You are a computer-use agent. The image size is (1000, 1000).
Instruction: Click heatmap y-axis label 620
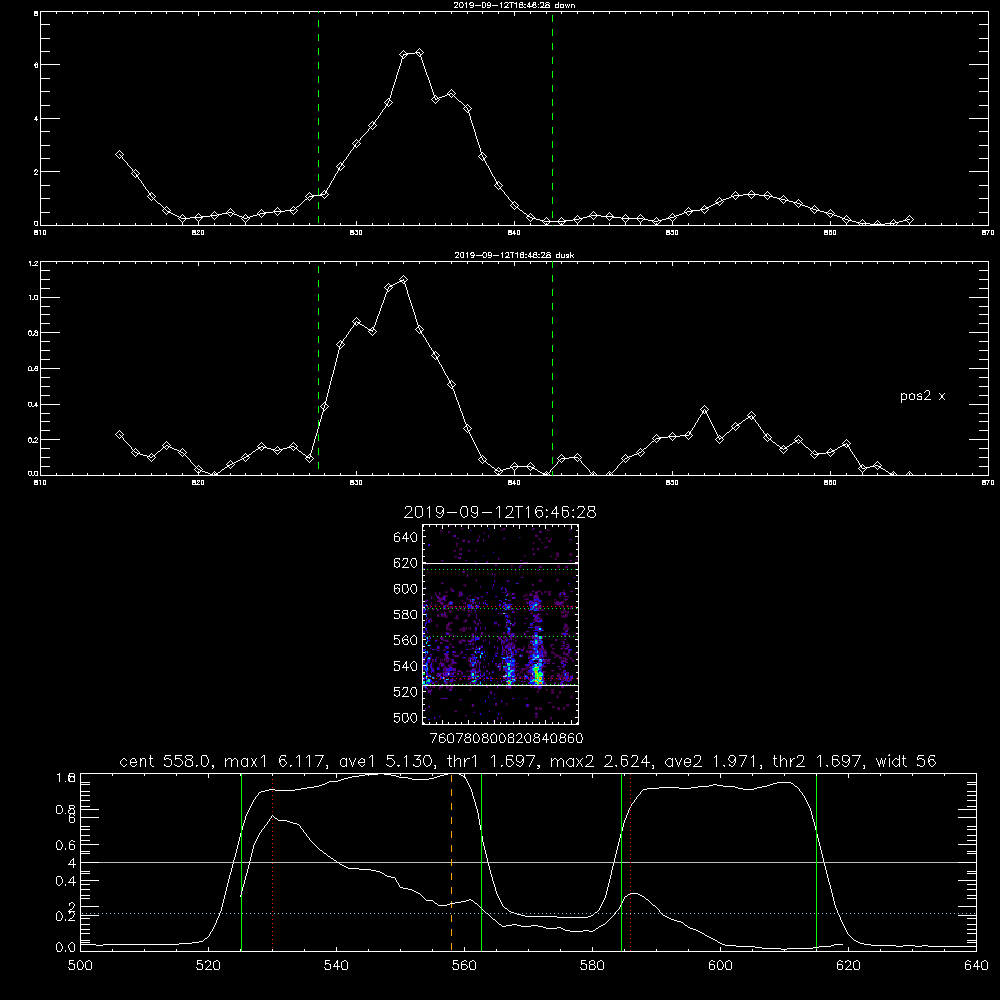[406, 563]
